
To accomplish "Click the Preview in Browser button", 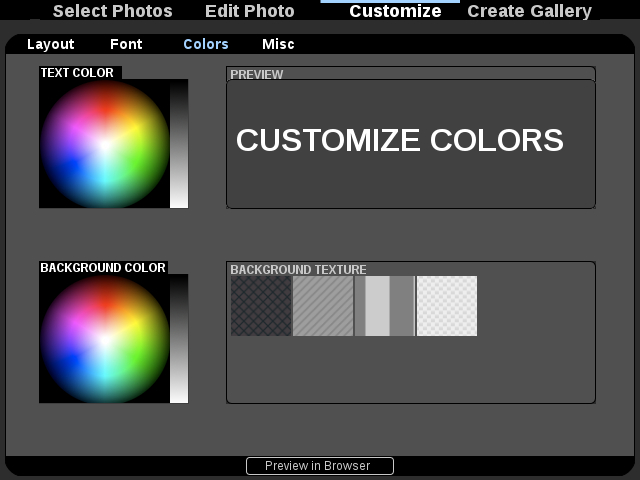I will click(x=320, y=466).
